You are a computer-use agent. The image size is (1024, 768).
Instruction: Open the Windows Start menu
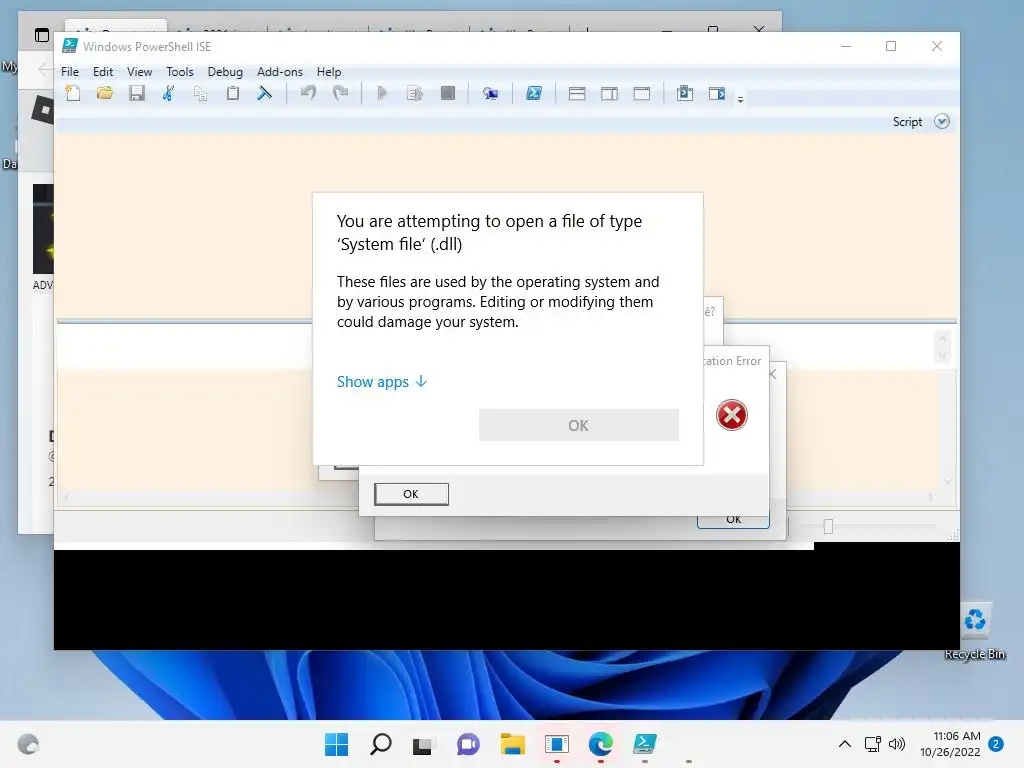[337, 744]
